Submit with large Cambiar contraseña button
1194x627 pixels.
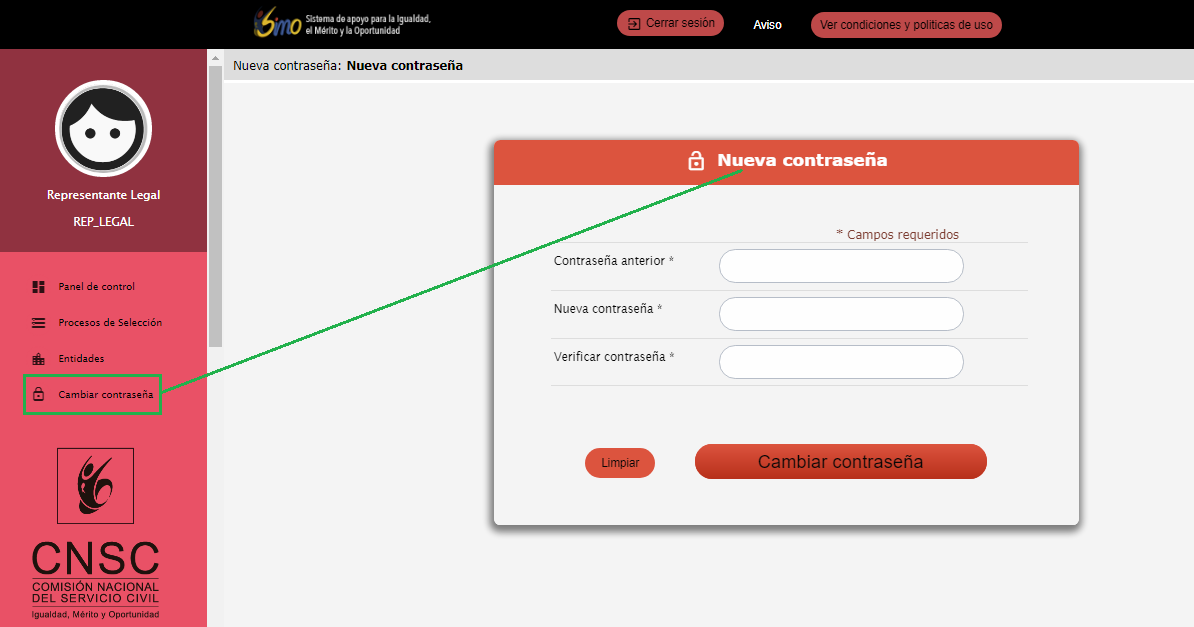point(840,462)
